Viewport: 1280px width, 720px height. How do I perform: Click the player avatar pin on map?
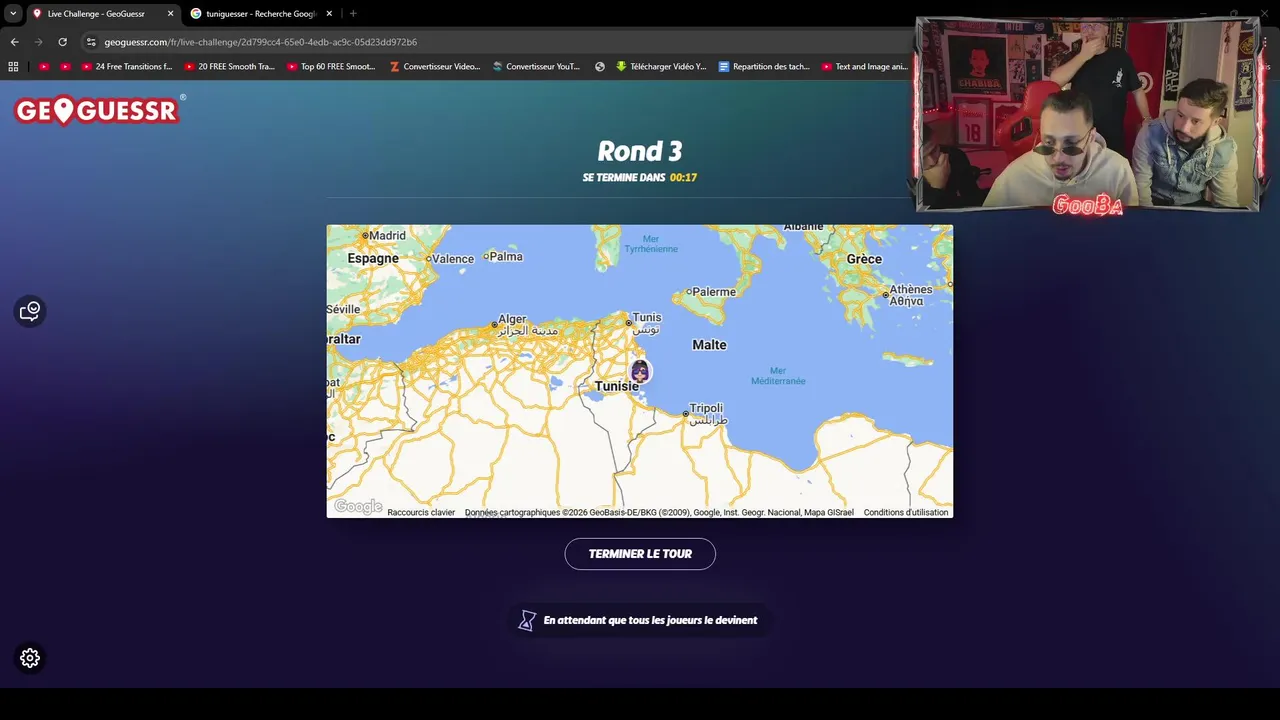640,372
